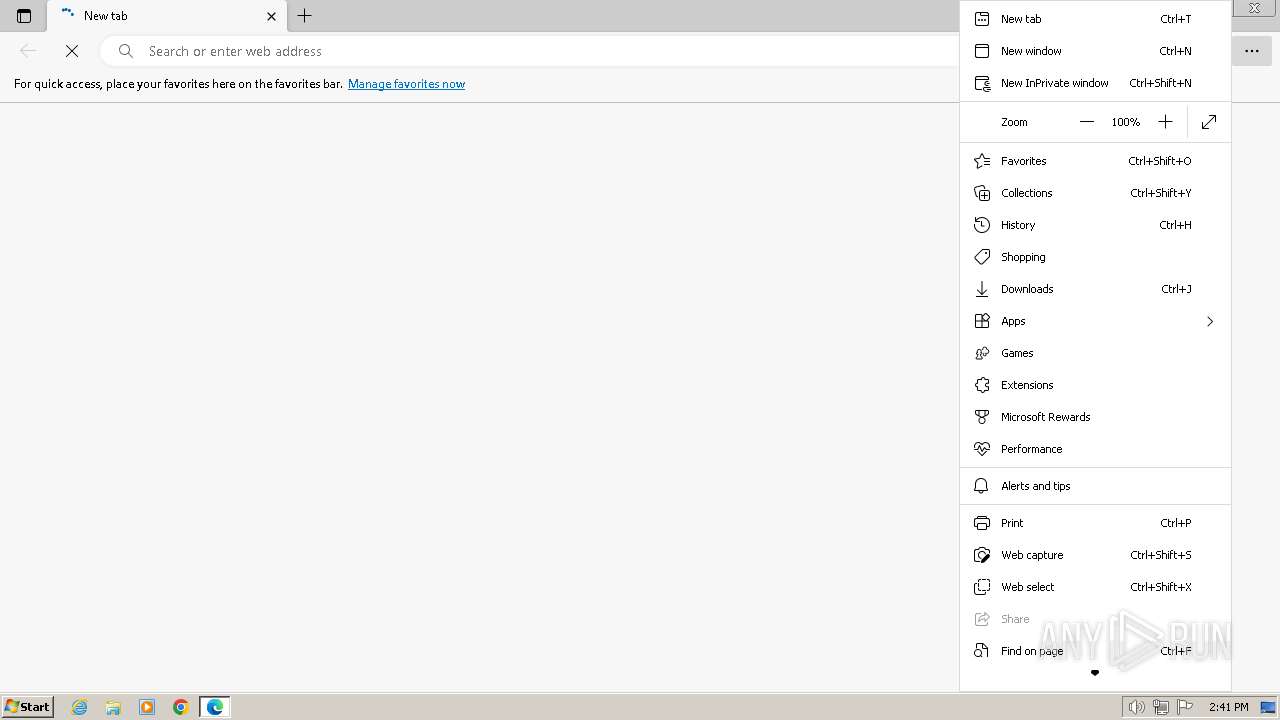Click the tab actions menu icon
This screenshot has width=1280, height=720.
(x=24, y=16)
